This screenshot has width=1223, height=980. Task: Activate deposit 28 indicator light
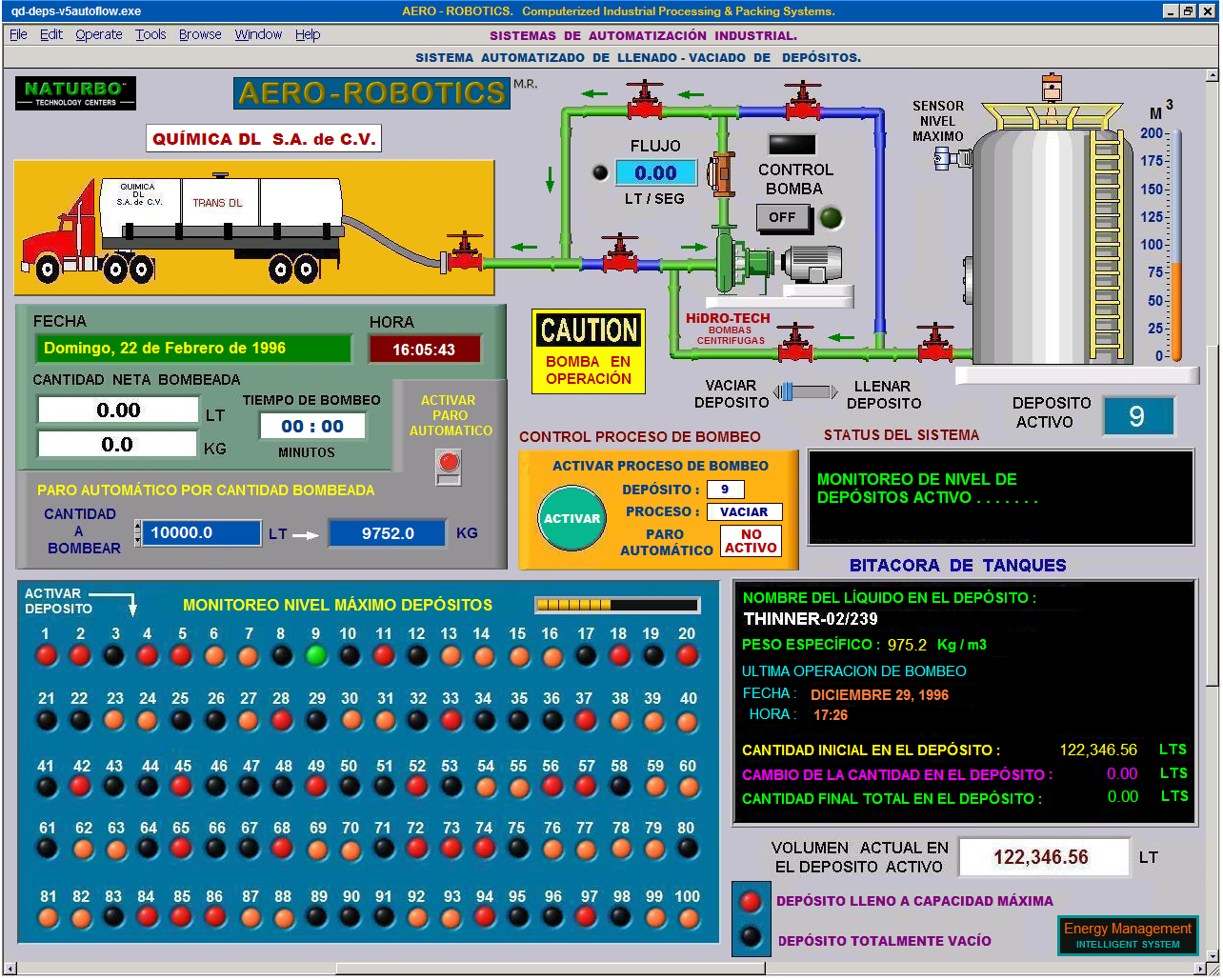[282, 721]
